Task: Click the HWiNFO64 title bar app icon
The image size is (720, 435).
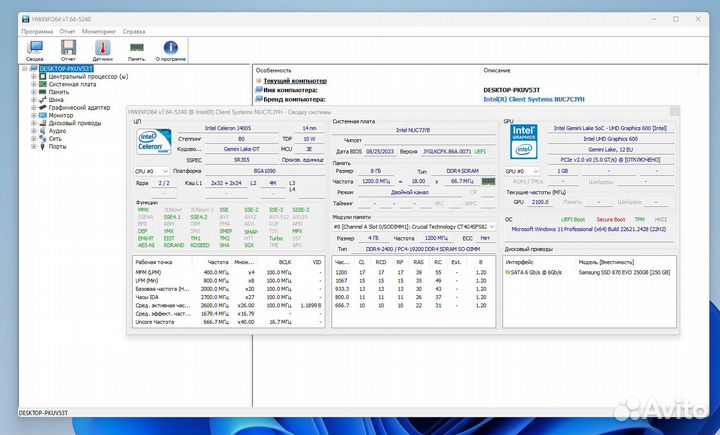Action: pyautogui.click(x=26, y=19)
